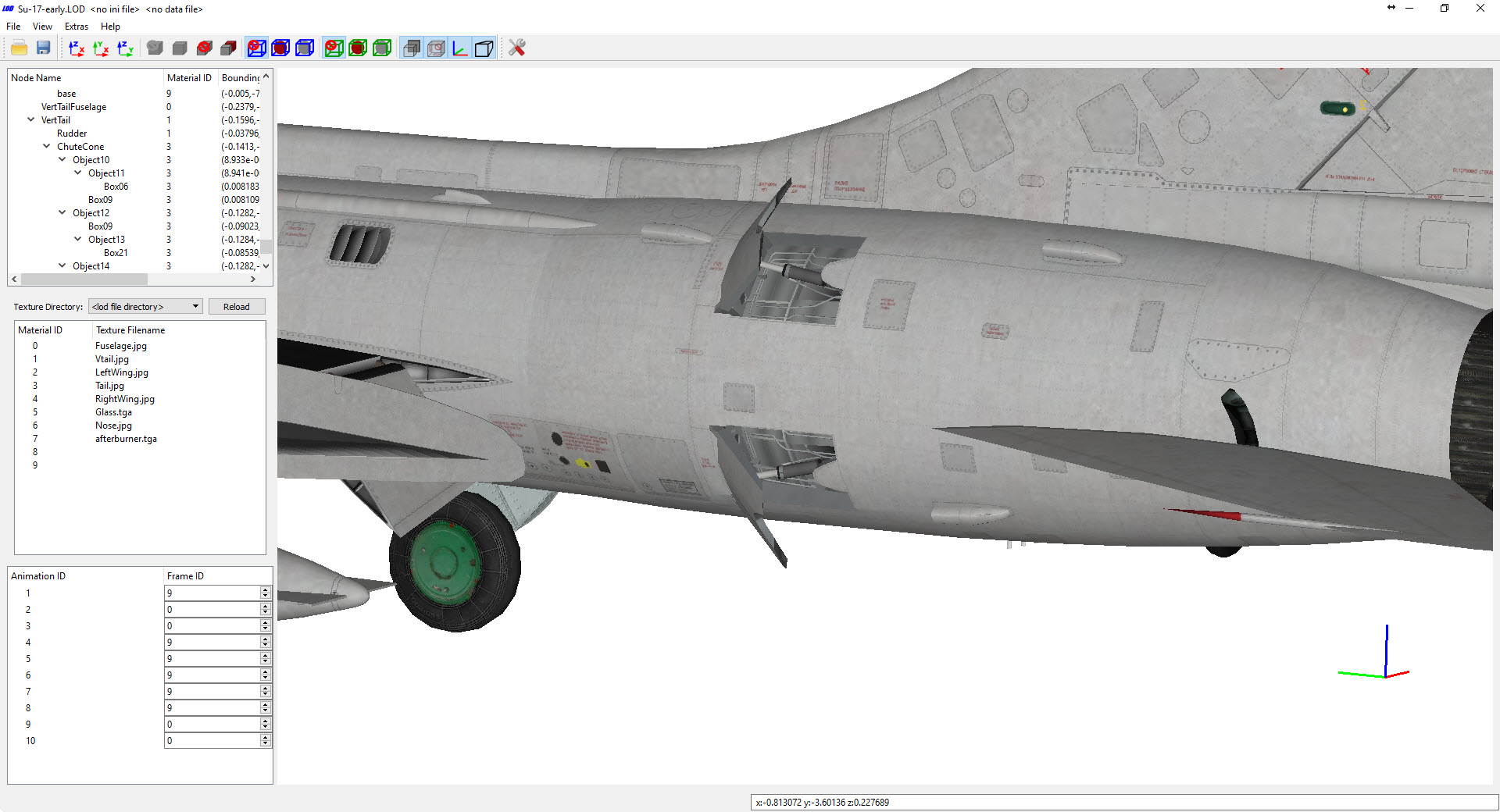Screen dimensions: 1500x812
Task: Open the Texture Directory dropdown
Action: [146, 307]
